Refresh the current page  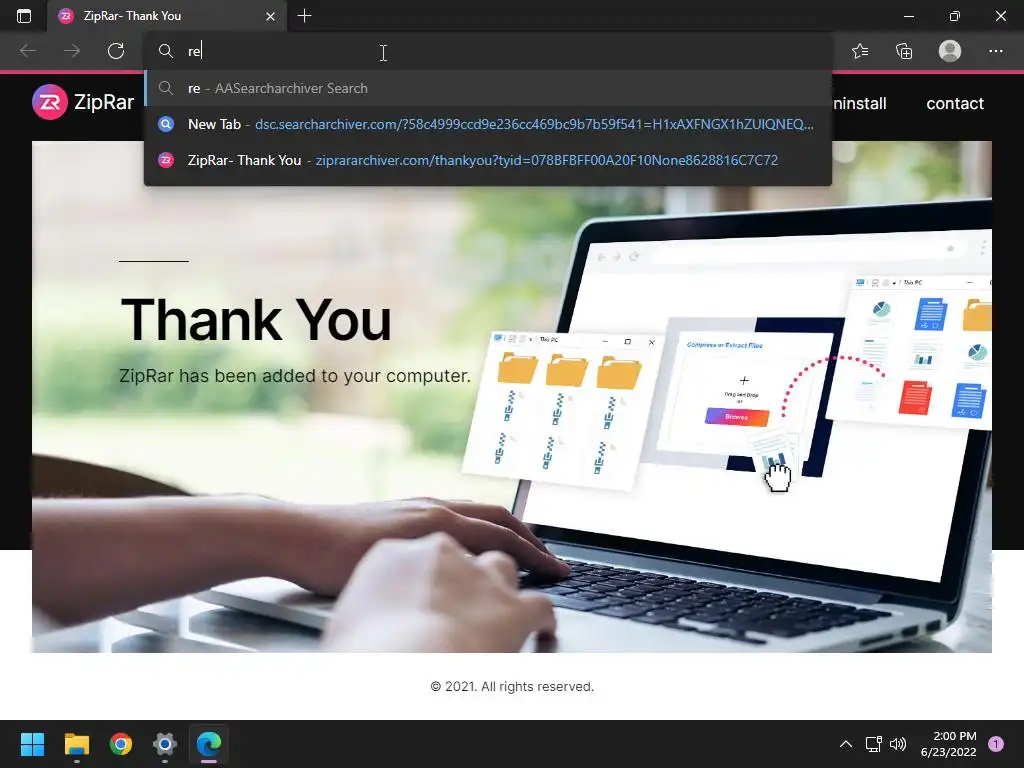[116, 51]
